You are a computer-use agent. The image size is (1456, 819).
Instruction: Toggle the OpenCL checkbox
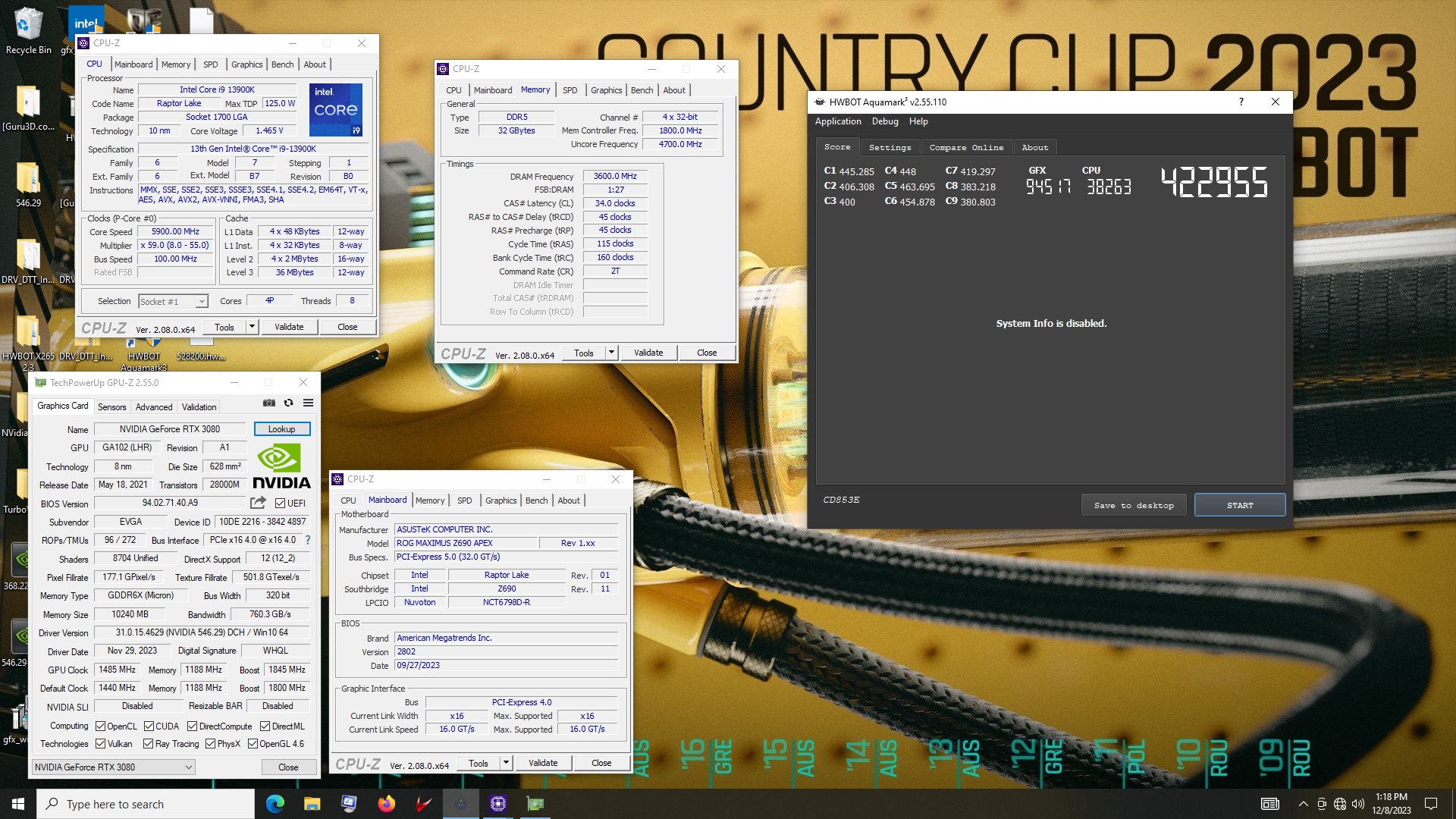[x=100, y=726]
